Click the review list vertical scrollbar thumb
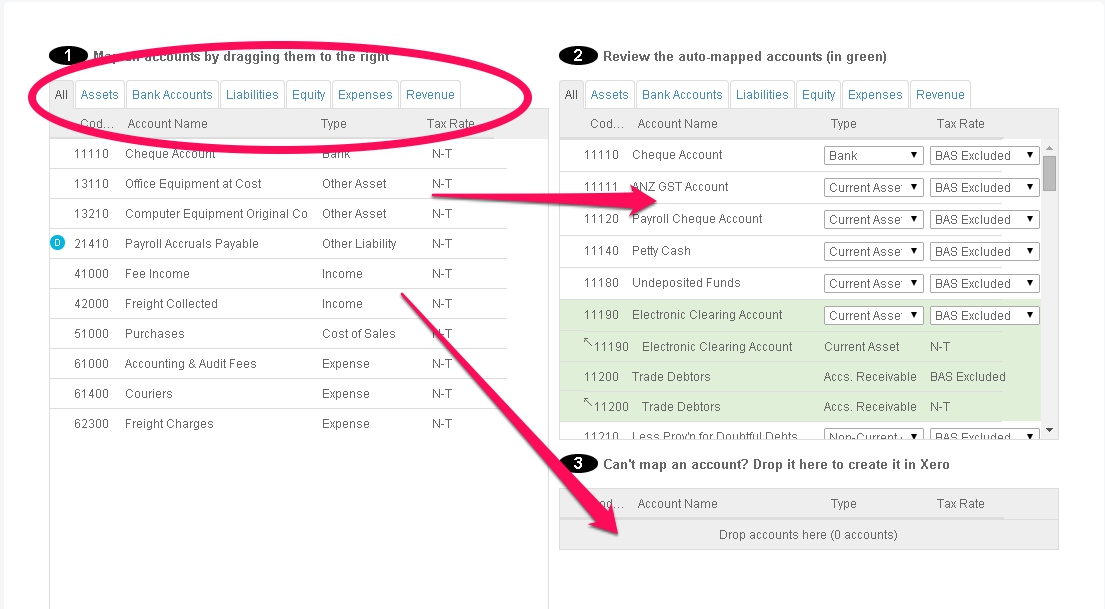 tap(1049, 172)
